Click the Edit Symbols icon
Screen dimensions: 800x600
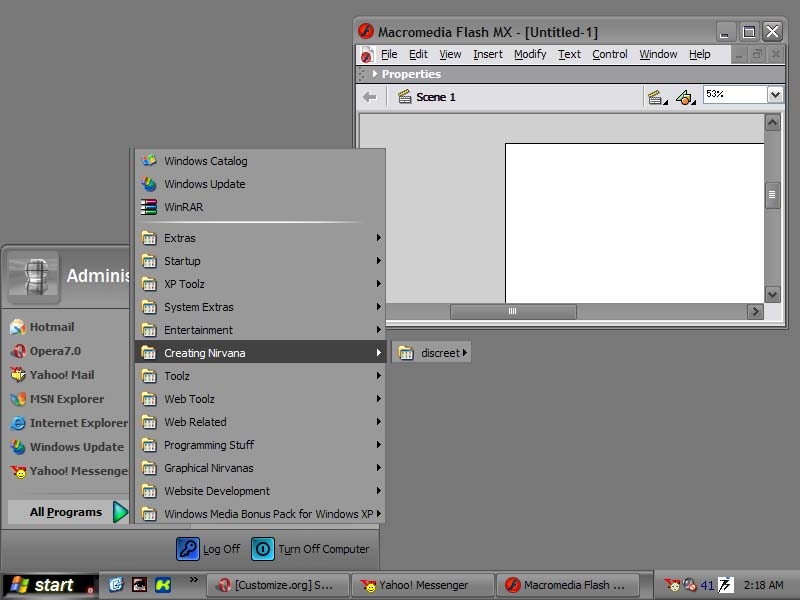(x=685, y=96)
